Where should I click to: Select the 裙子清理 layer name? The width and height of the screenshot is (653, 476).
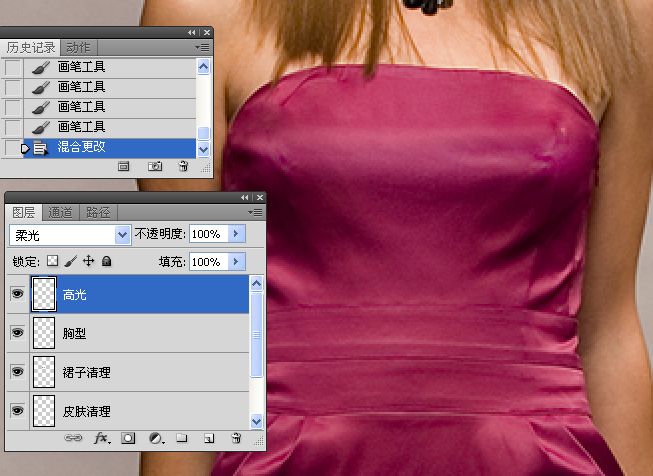point(86,372)
